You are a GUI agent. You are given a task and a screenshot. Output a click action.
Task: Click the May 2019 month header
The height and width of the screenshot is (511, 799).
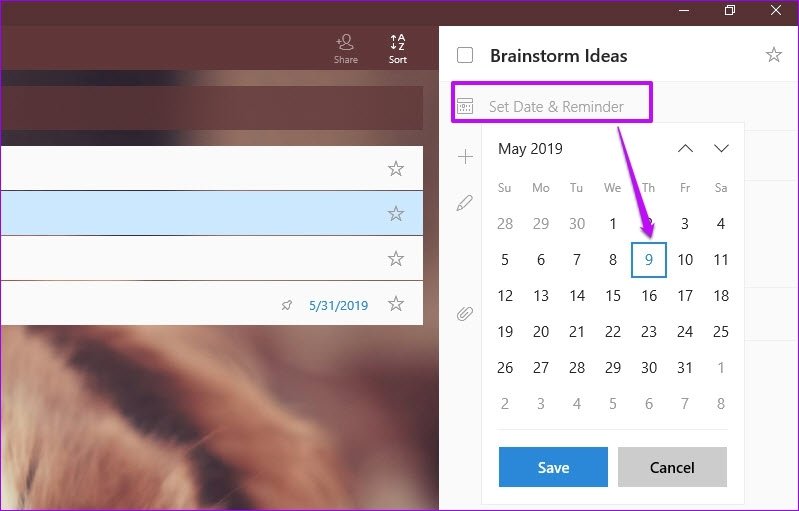[x=530, y=149]
